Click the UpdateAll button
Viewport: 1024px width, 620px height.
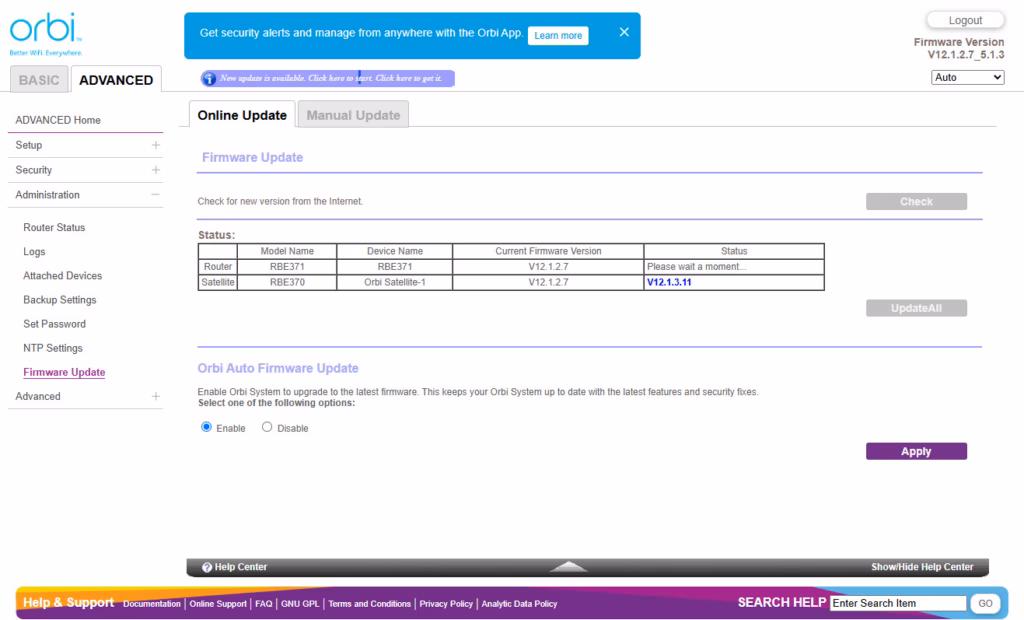915,308
